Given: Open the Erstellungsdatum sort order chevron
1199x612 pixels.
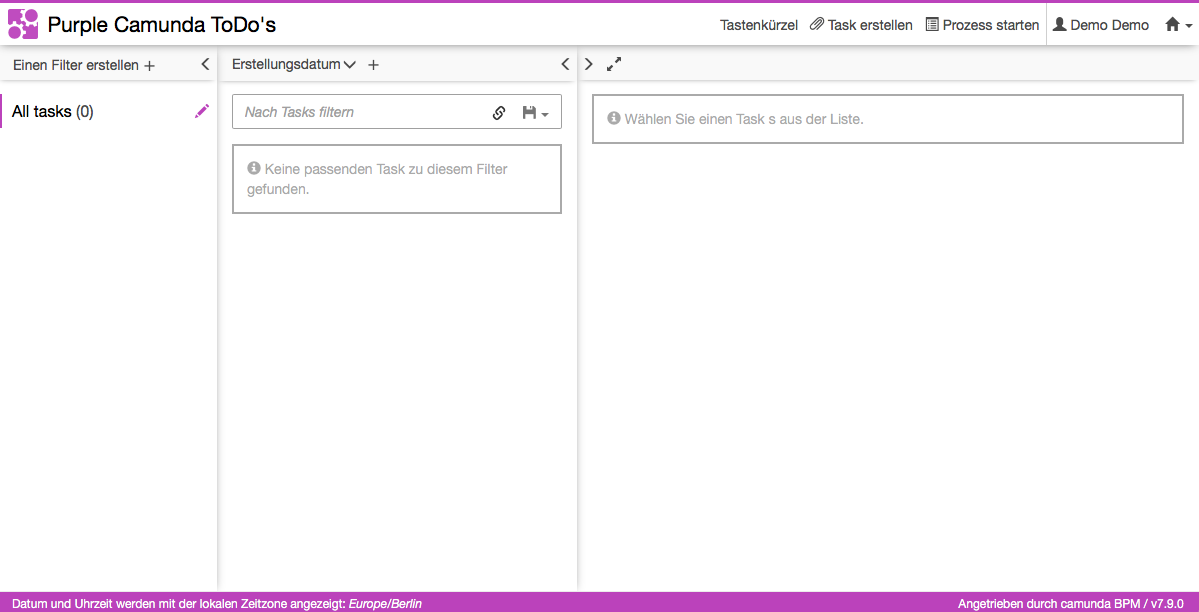Looking at the screenshot, I should click(350, 65).
